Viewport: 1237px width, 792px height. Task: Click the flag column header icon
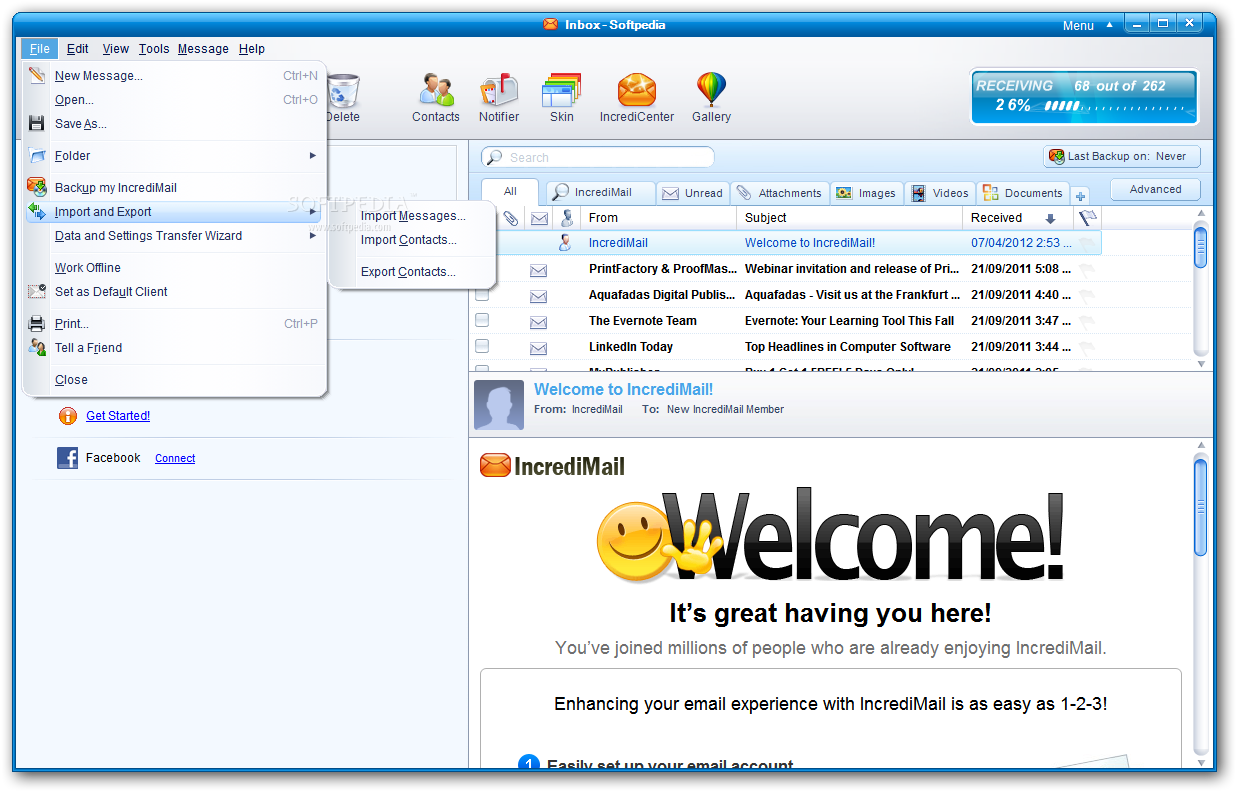point(1087,217)
